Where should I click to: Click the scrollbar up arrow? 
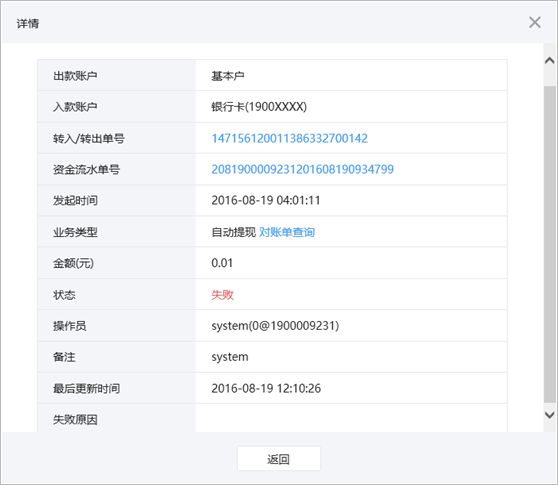[x=549, y=60]
